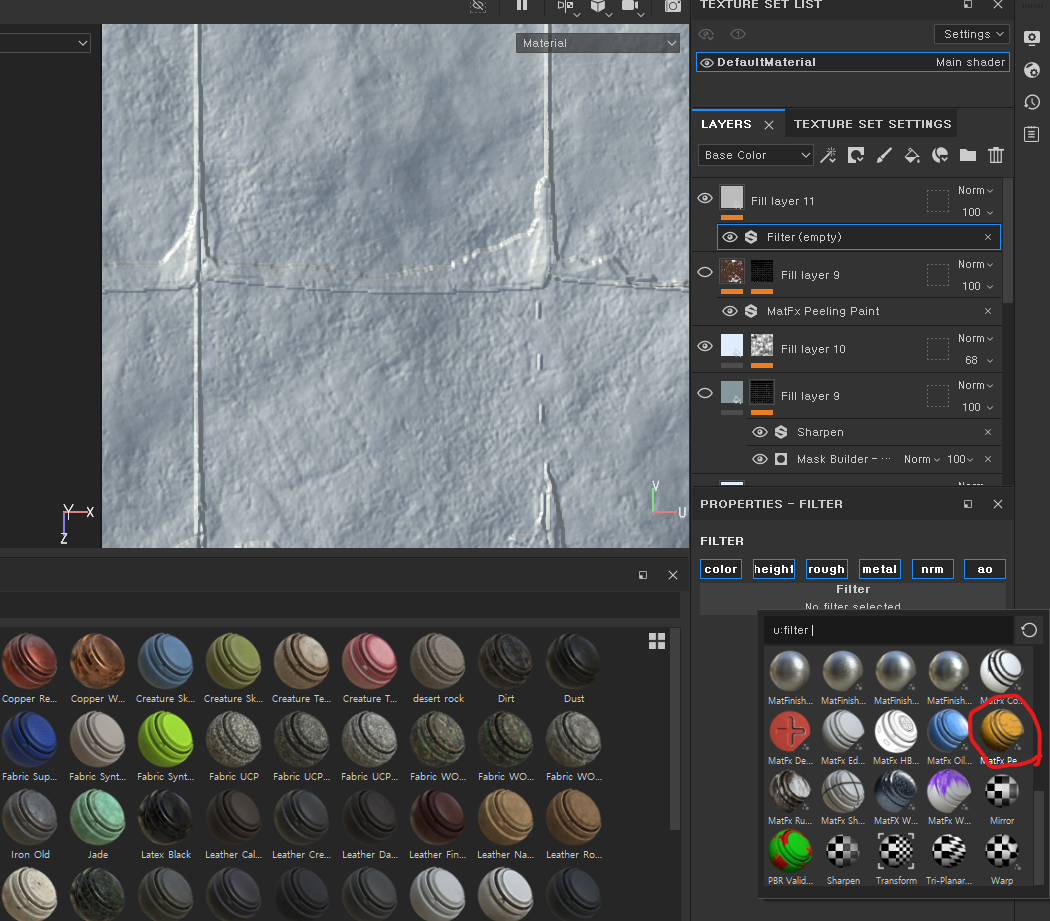Click the pause rendering icon
Image resolution: width=1050 pixels, height=921 pixels.
522,5
